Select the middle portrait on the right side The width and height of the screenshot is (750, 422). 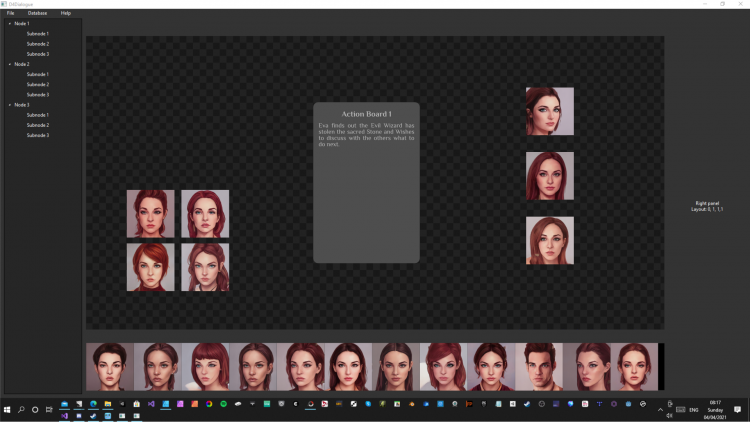click(550, 176)
